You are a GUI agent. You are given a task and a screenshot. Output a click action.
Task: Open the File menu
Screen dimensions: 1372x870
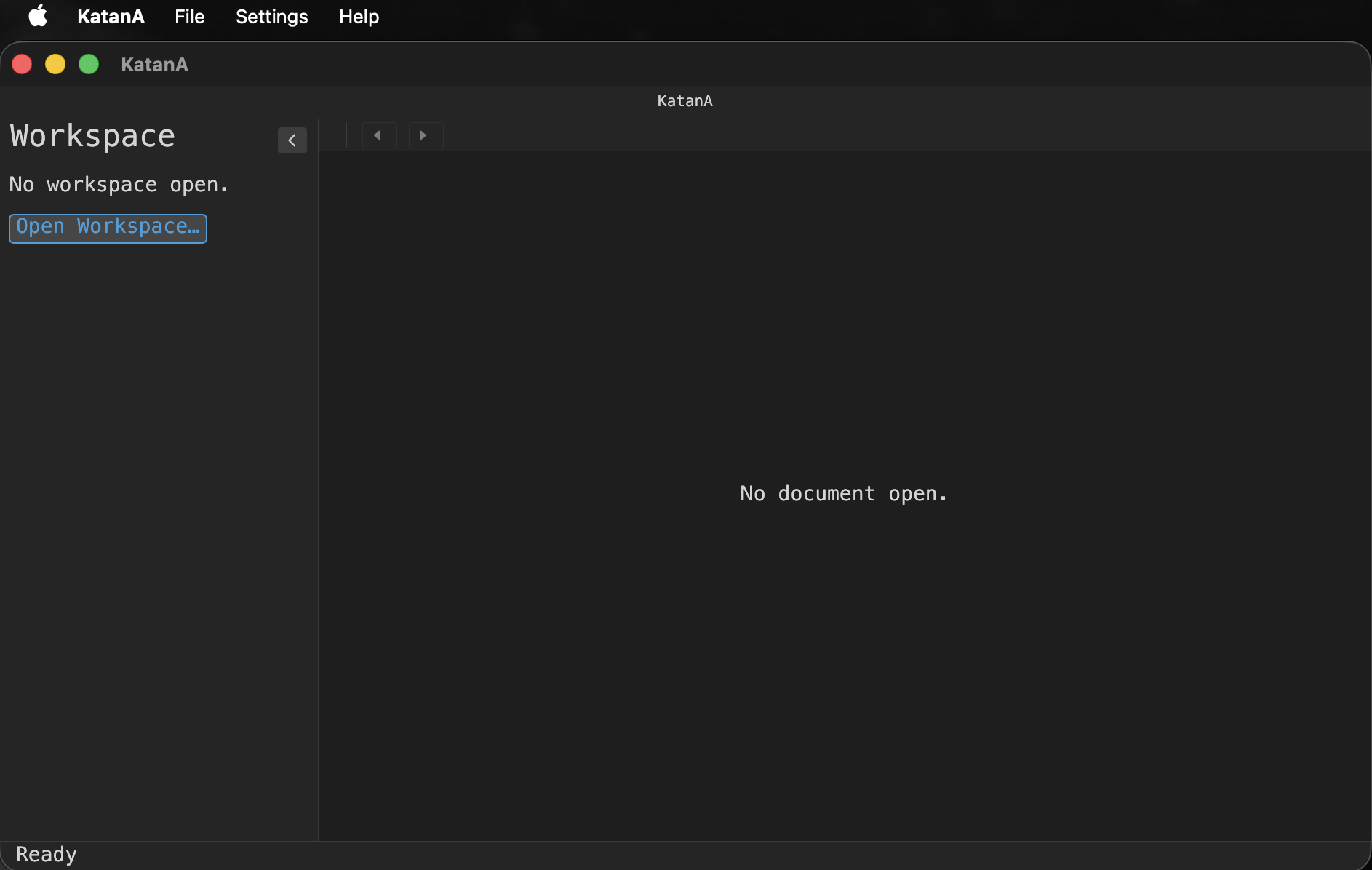189,16
